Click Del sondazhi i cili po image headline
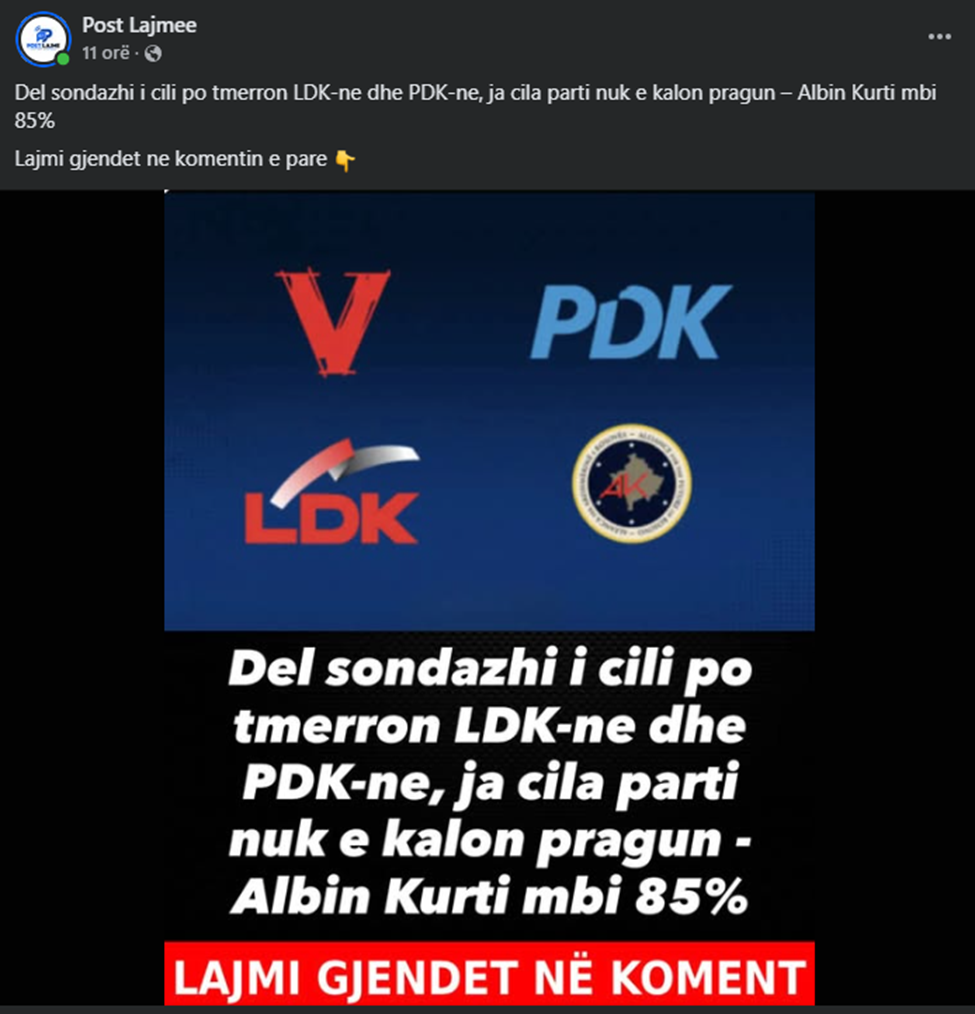The image size is (975, 1014). click(x=489, y=669)
